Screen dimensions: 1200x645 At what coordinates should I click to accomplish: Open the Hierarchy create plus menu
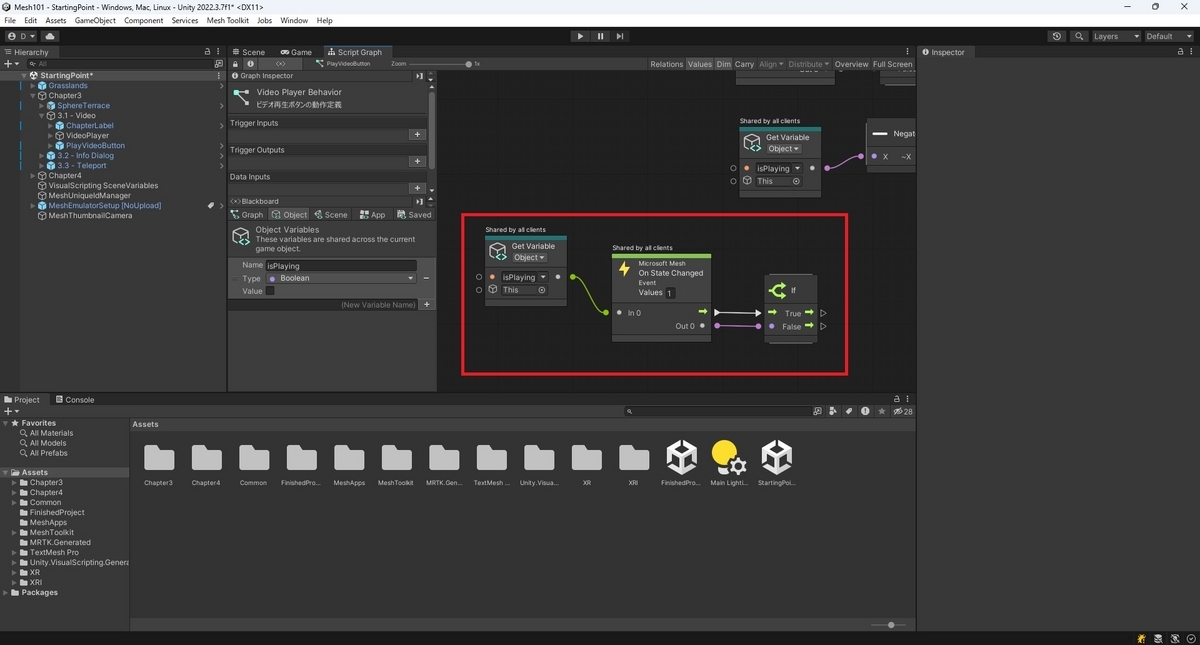(11, 63)
